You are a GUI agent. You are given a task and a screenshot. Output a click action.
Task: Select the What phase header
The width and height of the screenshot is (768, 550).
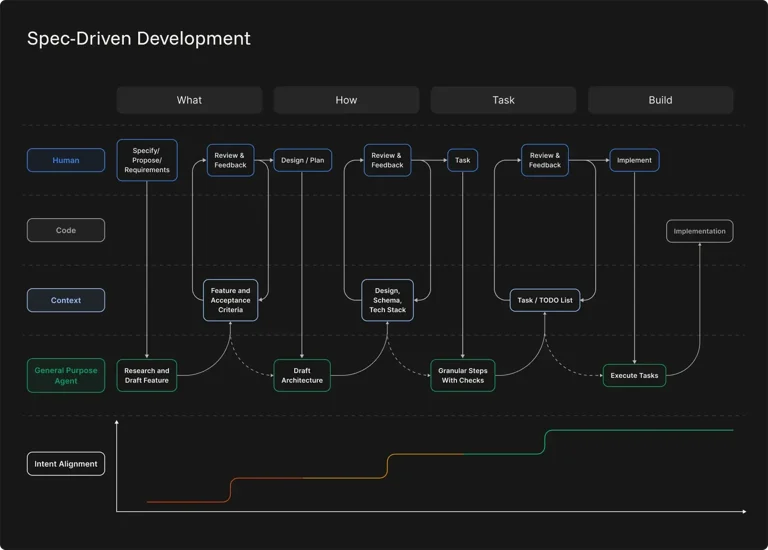pyautogui.click(x=189, y=100)
